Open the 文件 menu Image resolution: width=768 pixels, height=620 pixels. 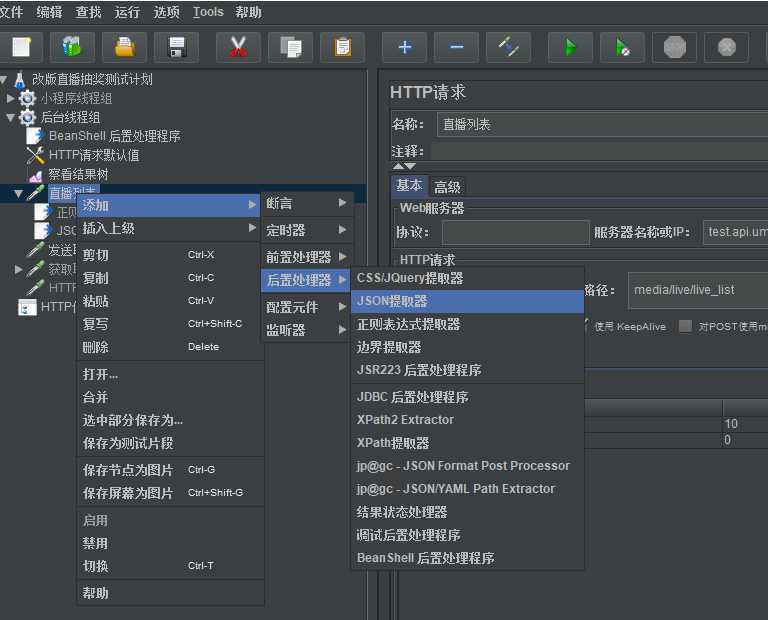pyautogui.click(x=11, y=12)
